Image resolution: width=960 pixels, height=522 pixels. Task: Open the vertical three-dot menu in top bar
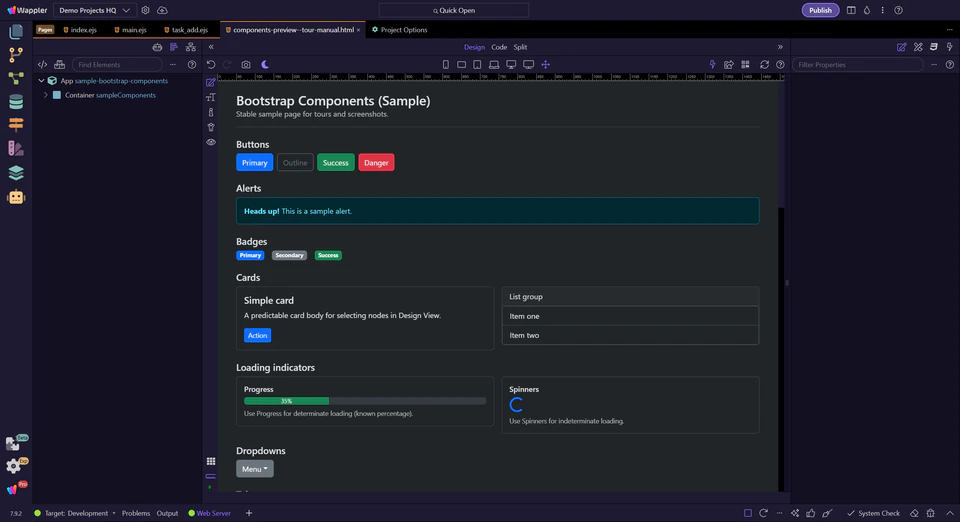click(882, 10)
